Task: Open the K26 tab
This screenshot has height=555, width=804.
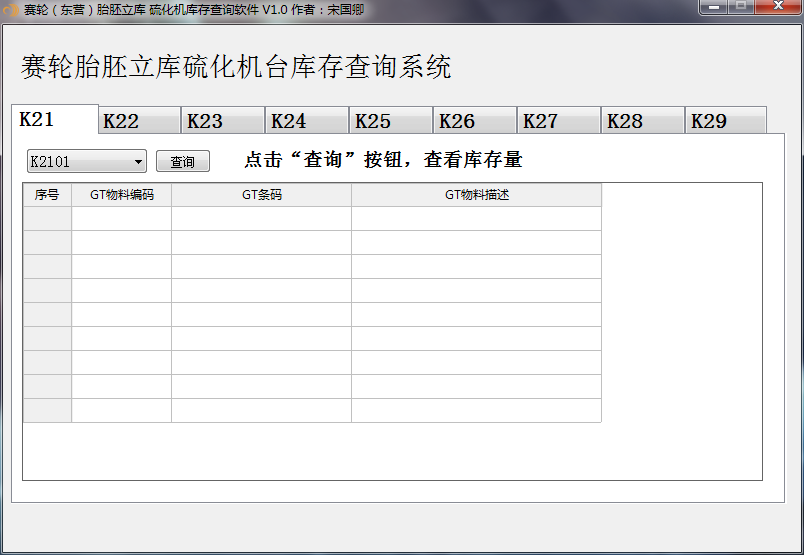Action: (475, 121)
